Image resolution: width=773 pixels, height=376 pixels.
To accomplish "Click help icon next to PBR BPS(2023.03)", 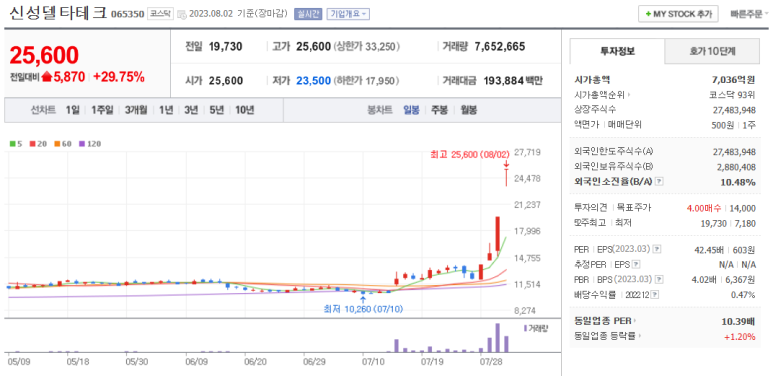I will tap(660, 280).
